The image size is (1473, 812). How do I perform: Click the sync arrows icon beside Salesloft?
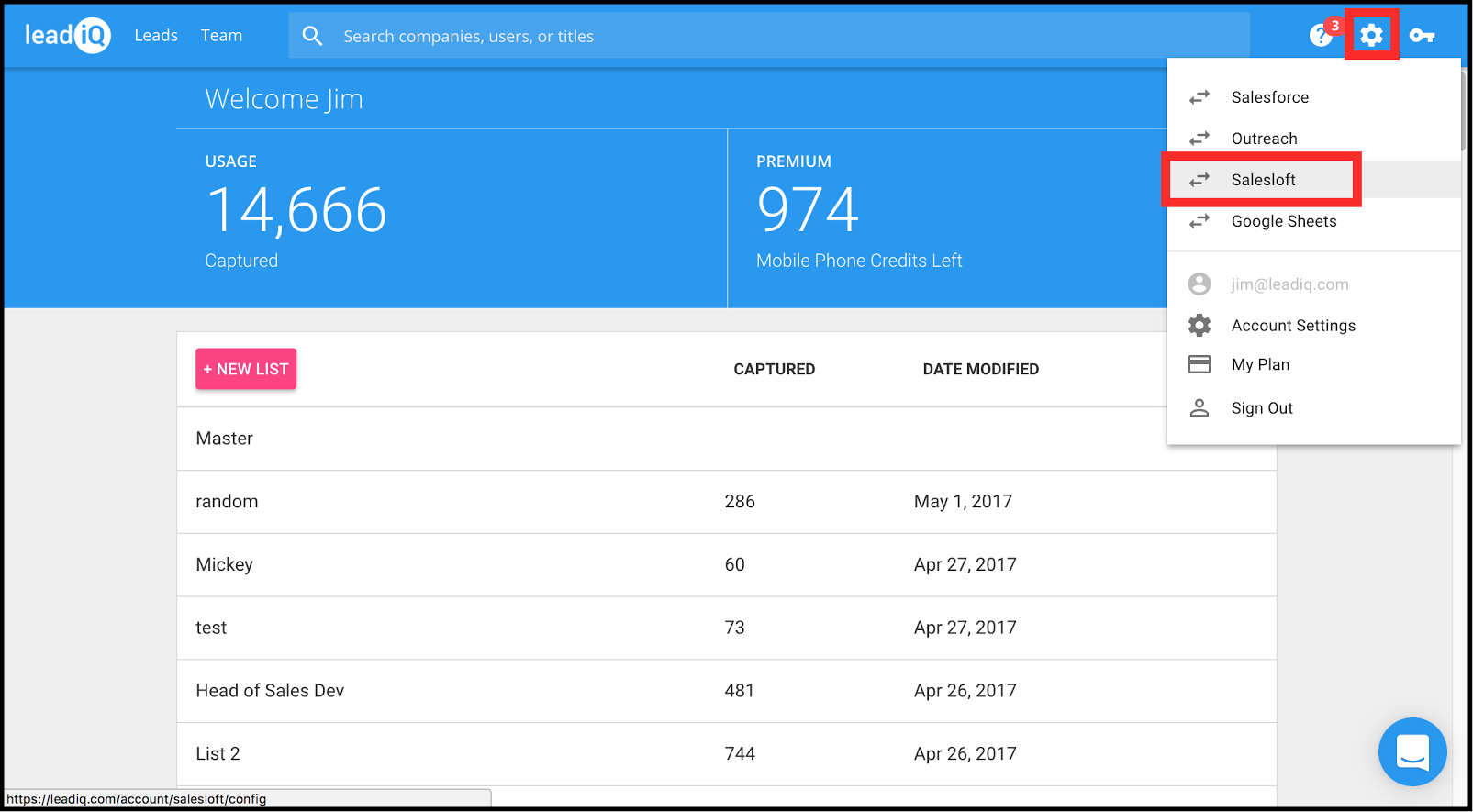click(1200, 180)
